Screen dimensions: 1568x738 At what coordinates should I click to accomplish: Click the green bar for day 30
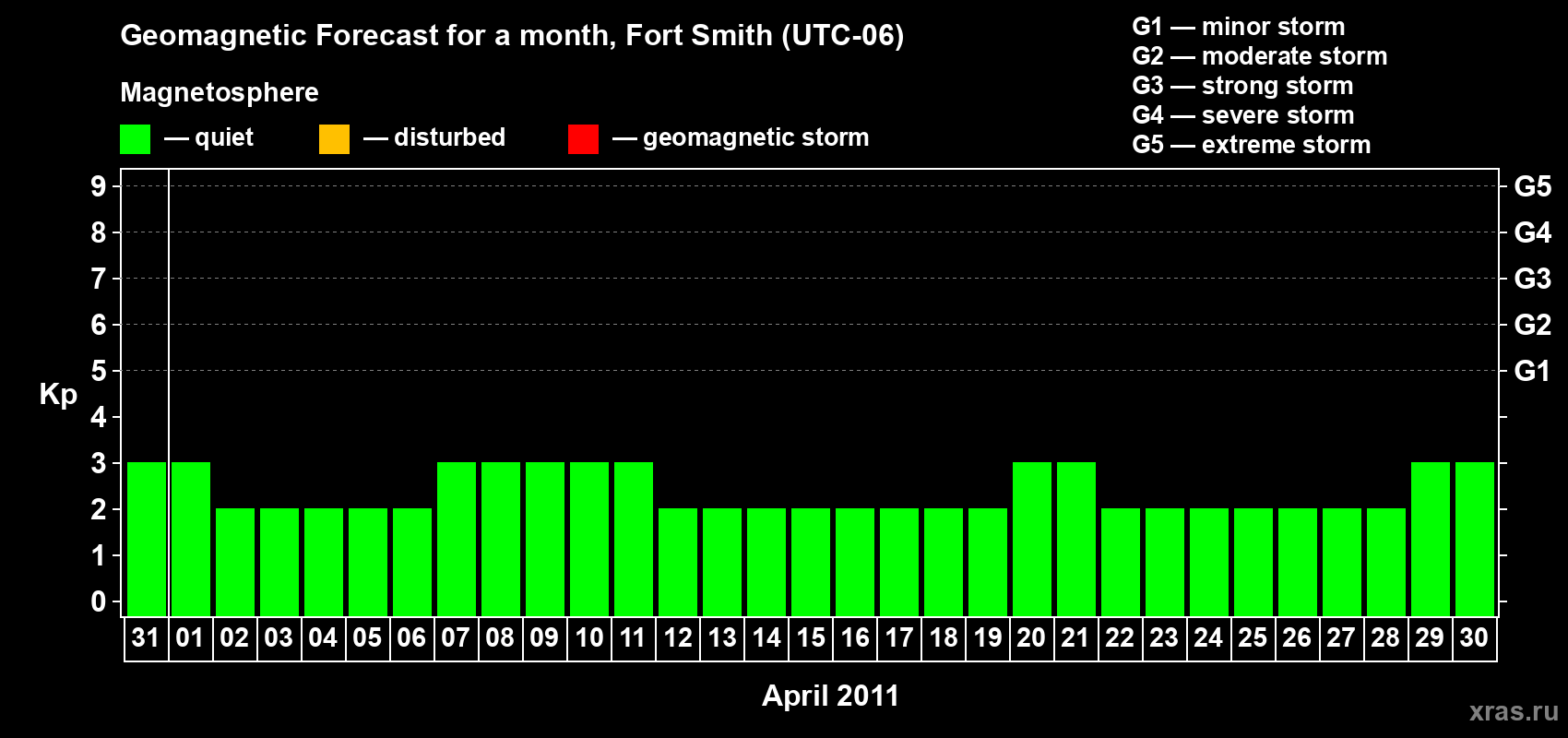[x=1475, y=539]
